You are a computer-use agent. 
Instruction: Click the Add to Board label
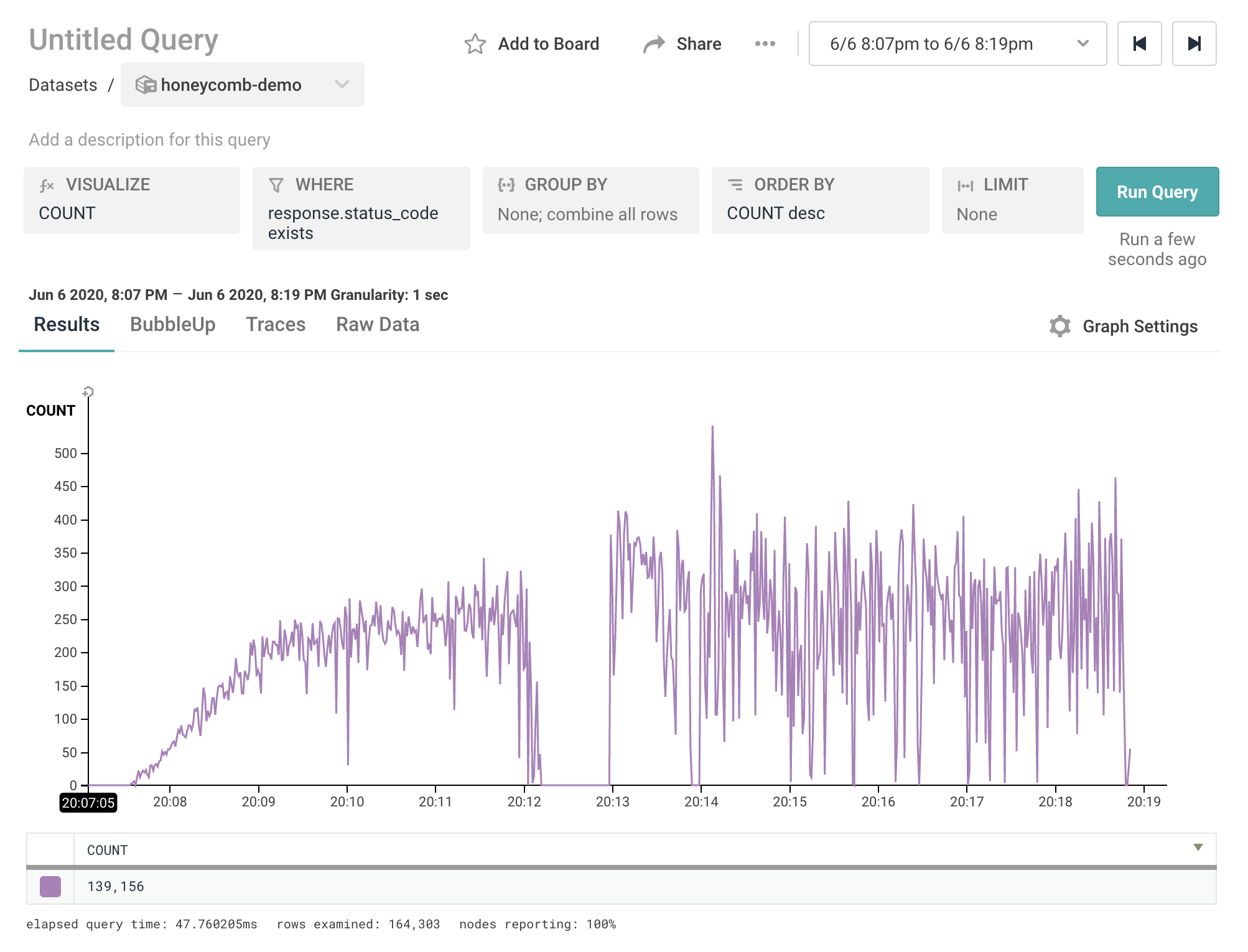pyautogui.click(x=548, y=44)
